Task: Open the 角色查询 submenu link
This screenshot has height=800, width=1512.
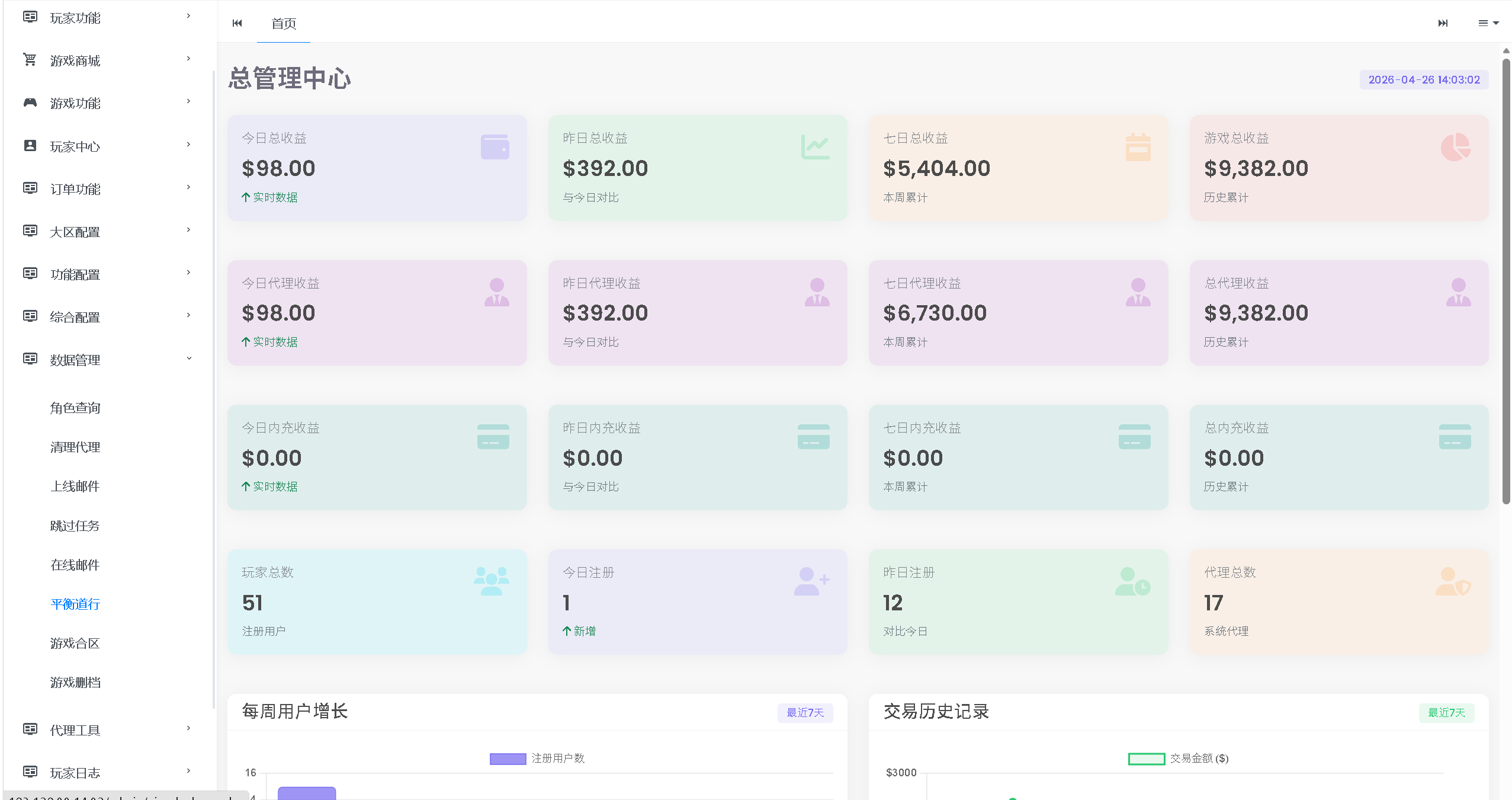Action: click(75, 408)
